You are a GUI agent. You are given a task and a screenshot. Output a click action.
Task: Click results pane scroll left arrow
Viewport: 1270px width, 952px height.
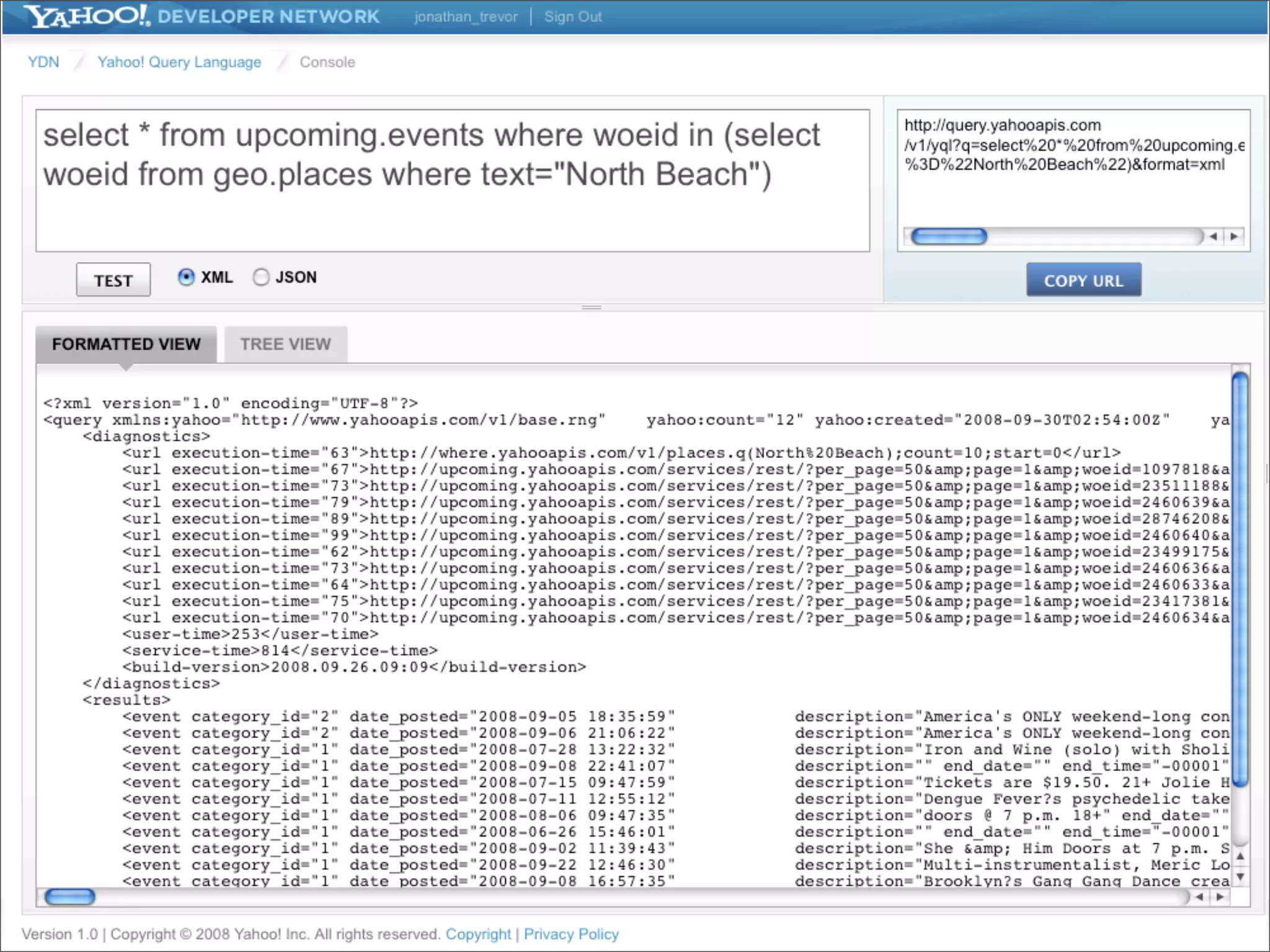[1199, 896]
